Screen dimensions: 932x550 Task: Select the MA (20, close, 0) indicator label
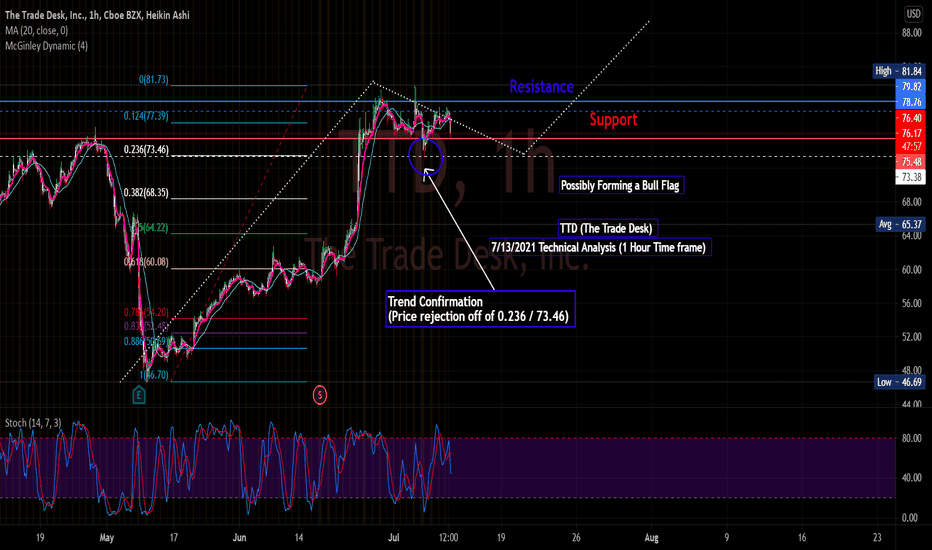click(x=37, y=30)
